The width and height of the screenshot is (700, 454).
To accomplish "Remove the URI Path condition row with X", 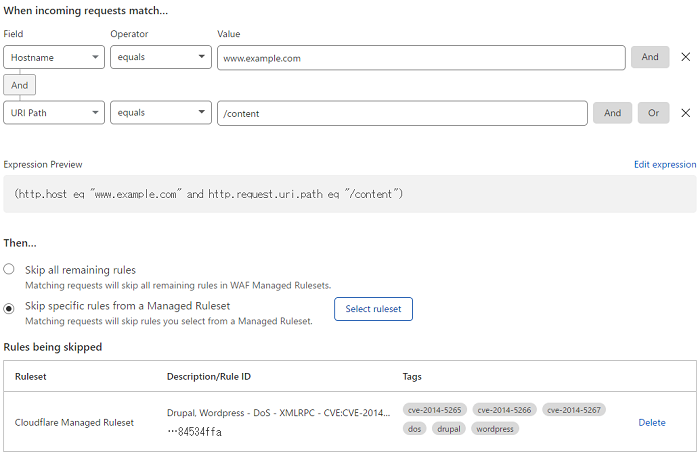I will (x=685, y=113).
